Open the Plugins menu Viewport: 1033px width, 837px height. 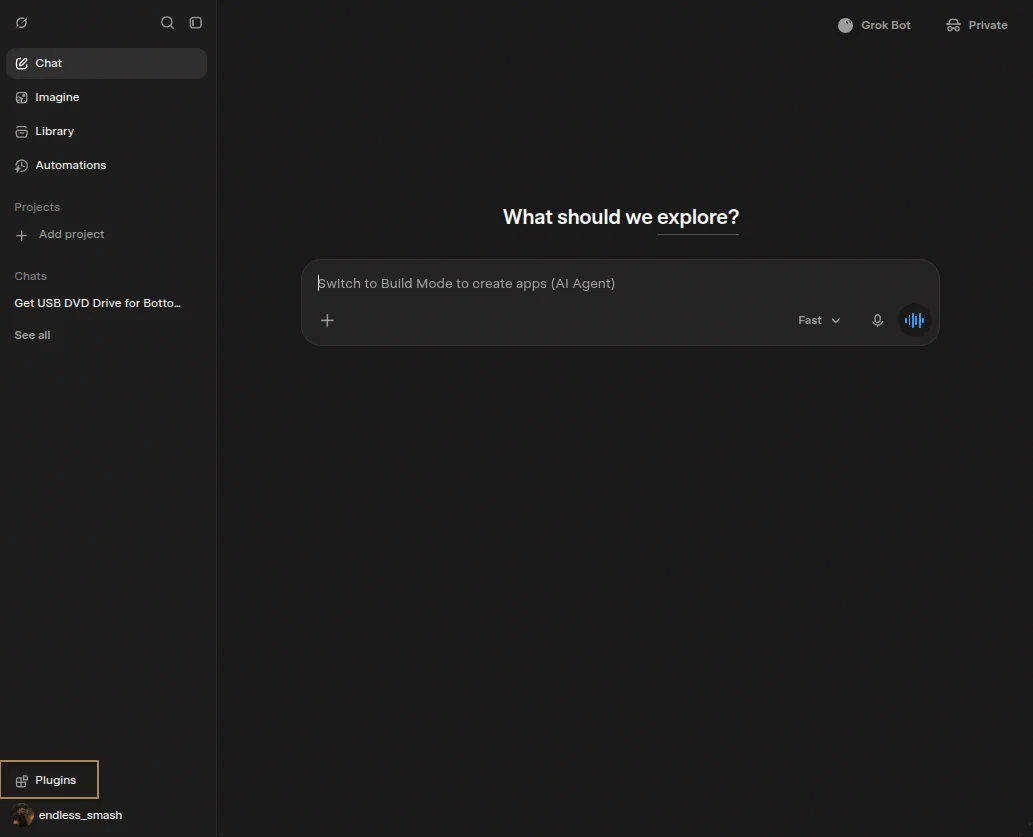pos(49,780)
